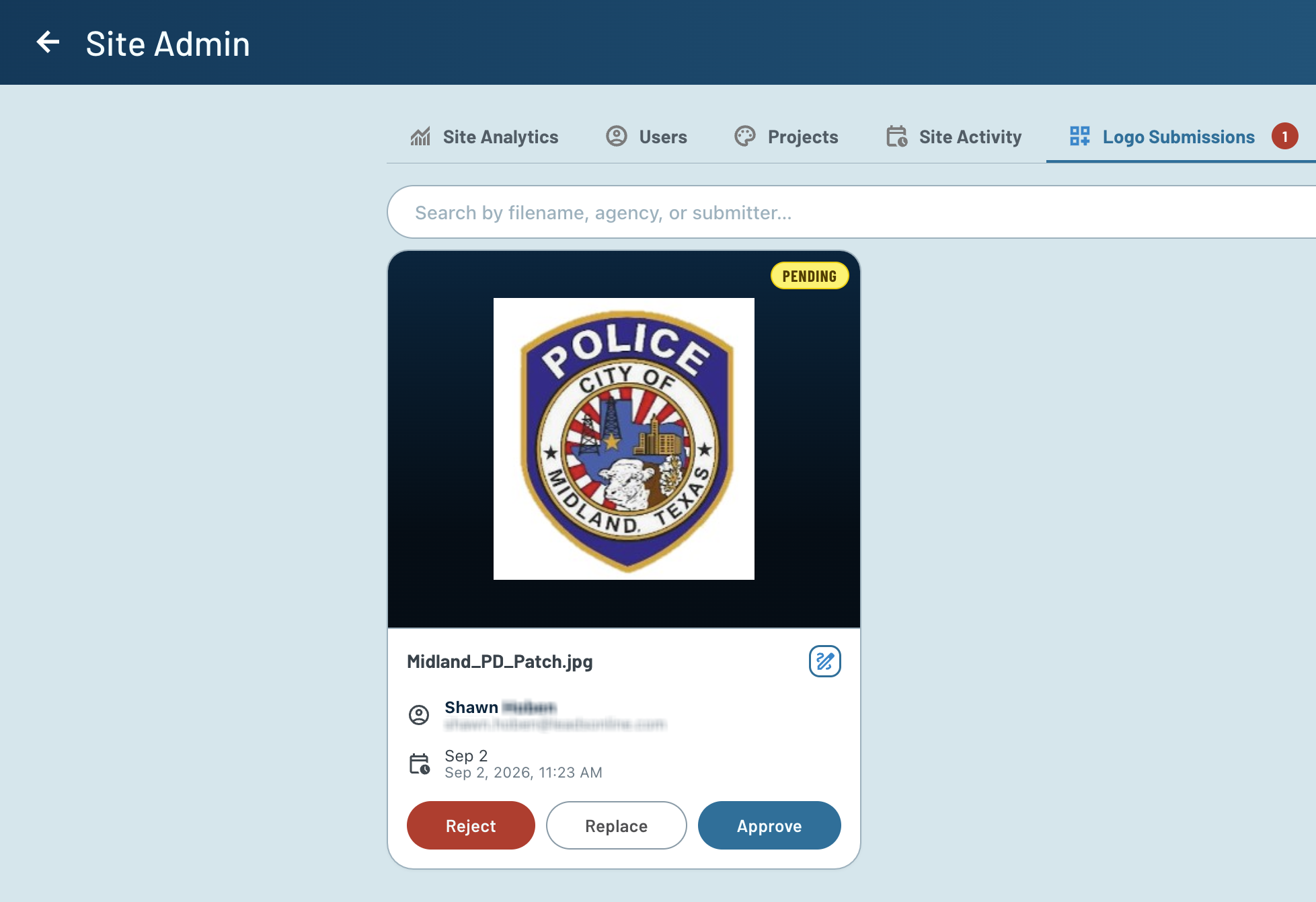
Task: Click the Midland_PD_Patch.jpg filename
Action: (500, 662)
